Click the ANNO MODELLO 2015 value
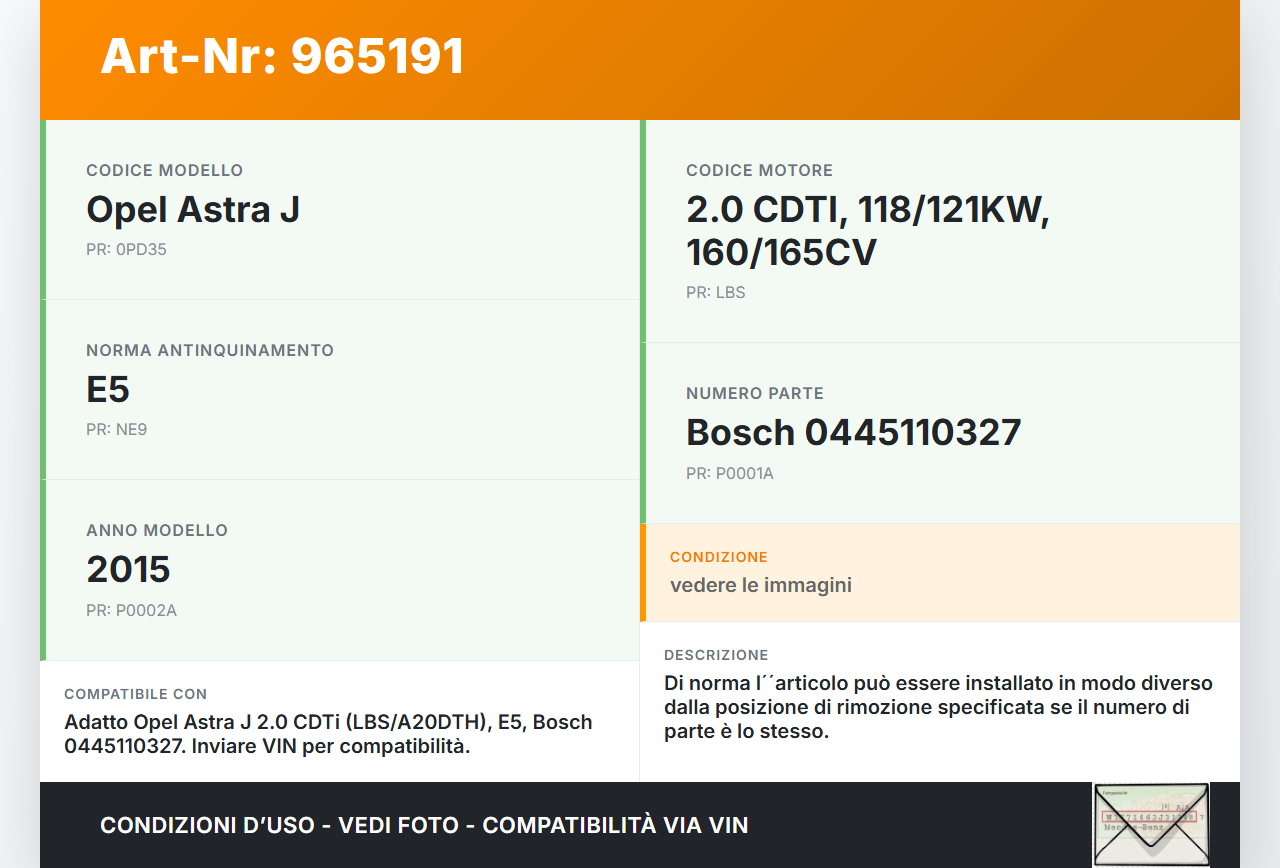This screenshot has width=1280, height=868. point(128,569)
